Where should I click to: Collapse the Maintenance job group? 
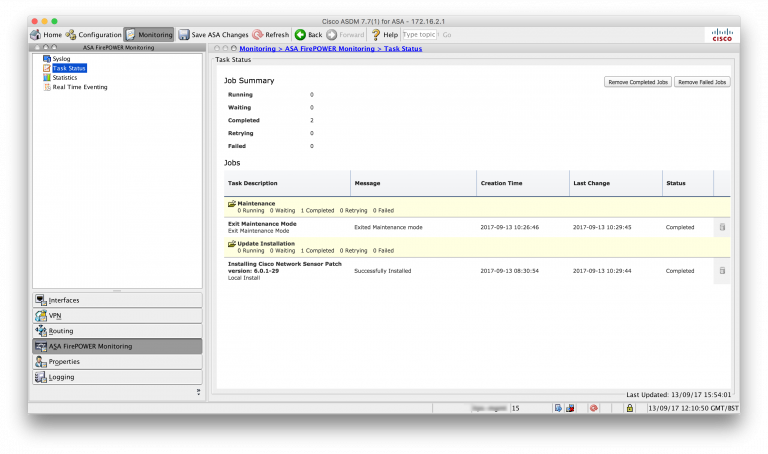pyautogui.click(x=232, y=203)
